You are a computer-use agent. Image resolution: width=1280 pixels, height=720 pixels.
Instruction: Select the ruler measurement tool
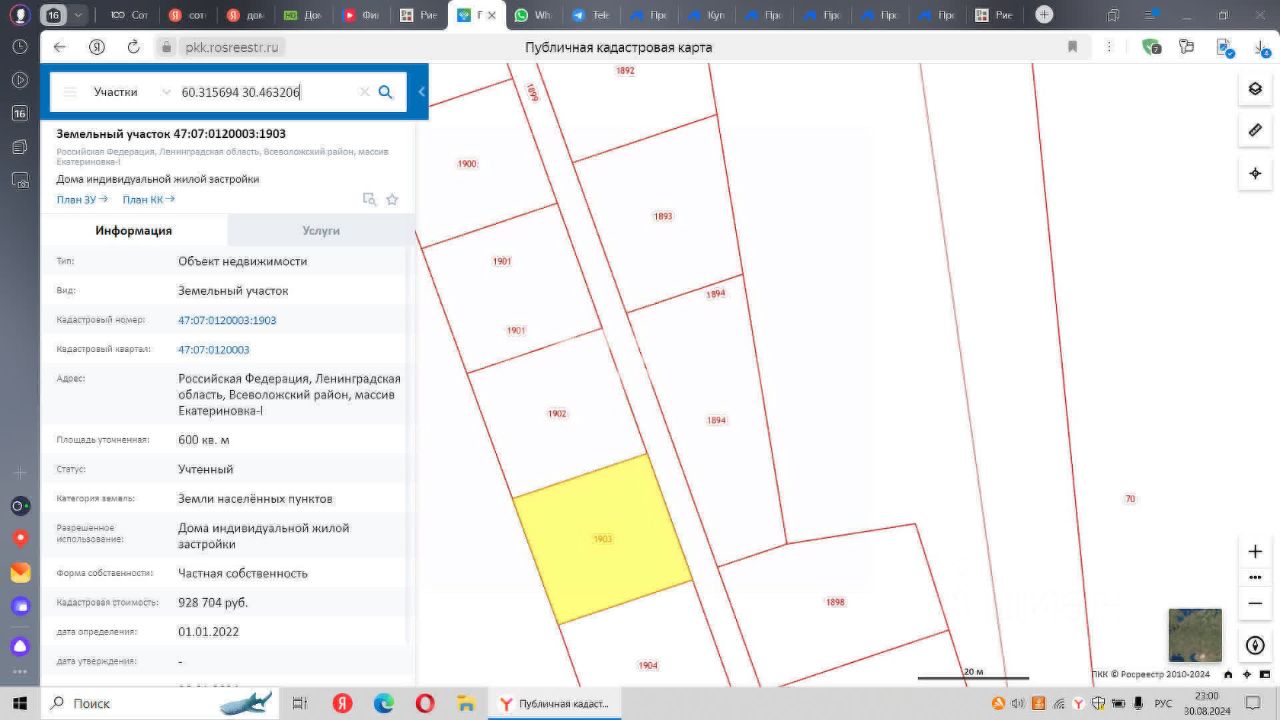point(1255,131)
